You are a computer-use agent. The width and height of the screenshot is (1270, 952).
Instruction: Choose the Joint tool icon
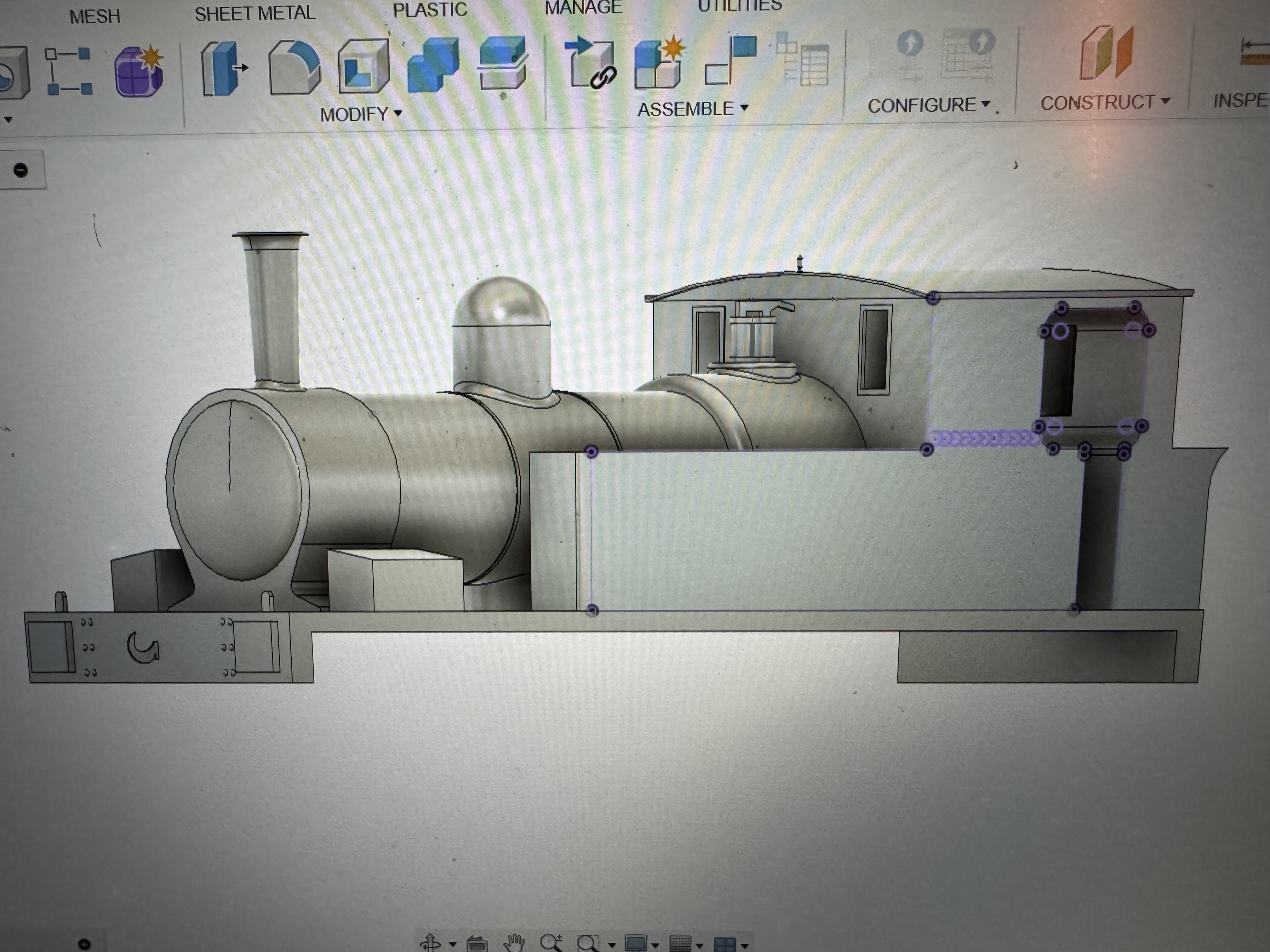(731, 60)
